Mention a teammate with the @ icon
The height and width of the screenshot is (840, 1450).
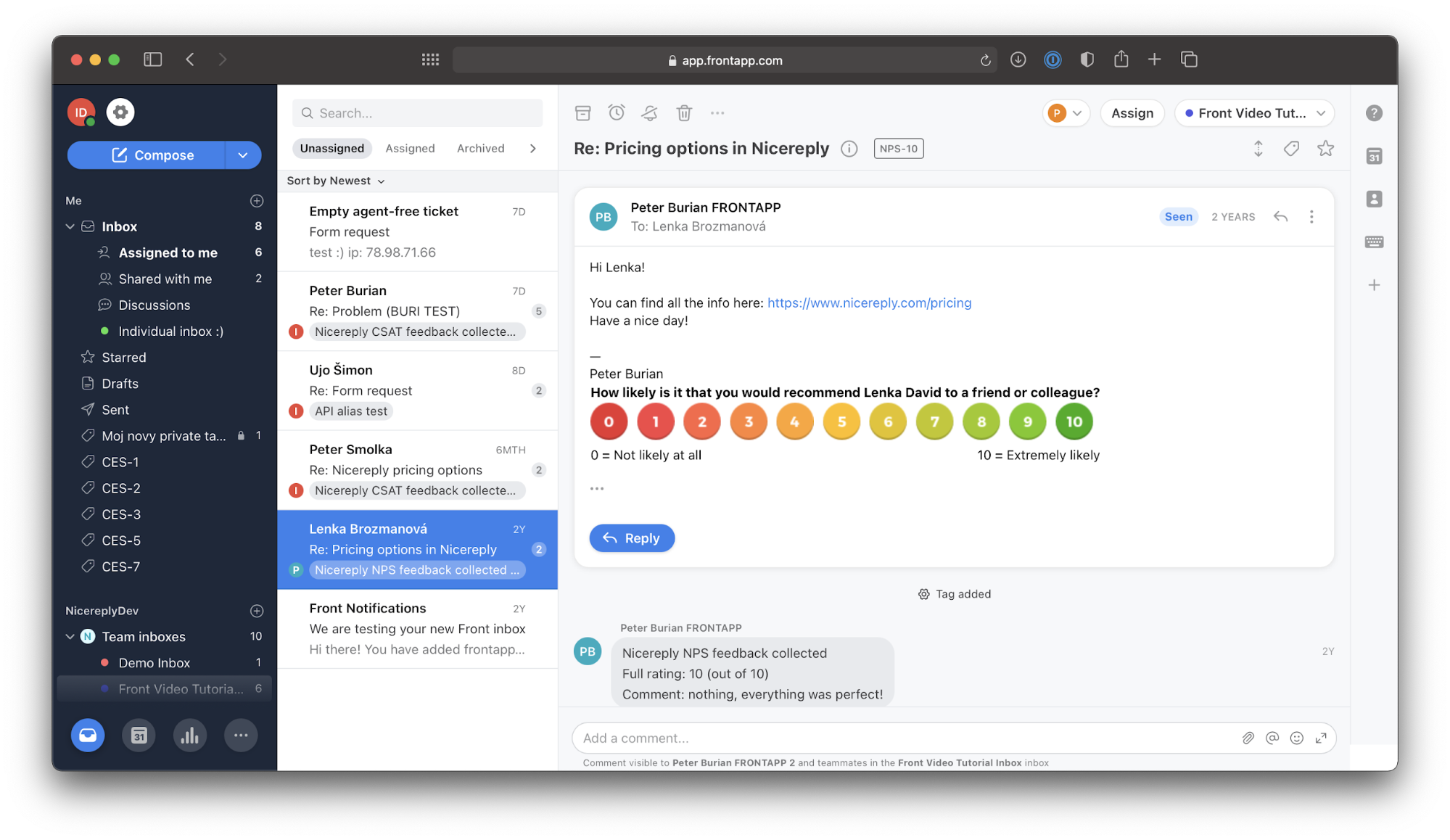click(1272, 738)
